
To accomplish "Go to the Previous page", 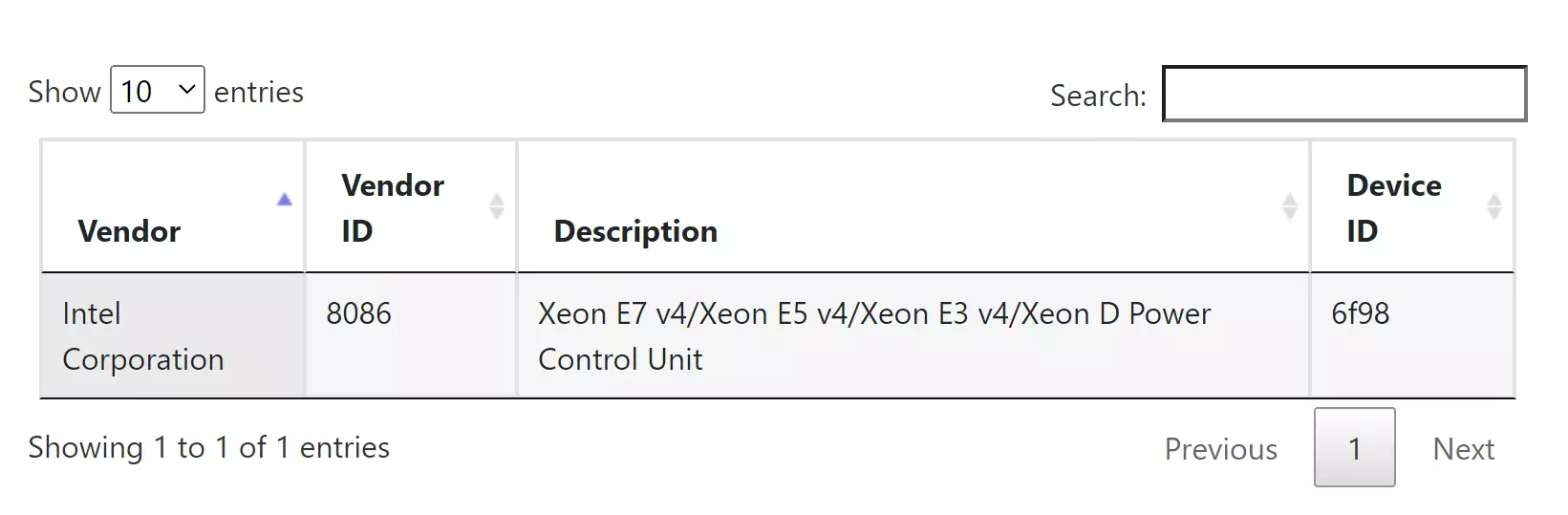I will [x=1220, y=449].
